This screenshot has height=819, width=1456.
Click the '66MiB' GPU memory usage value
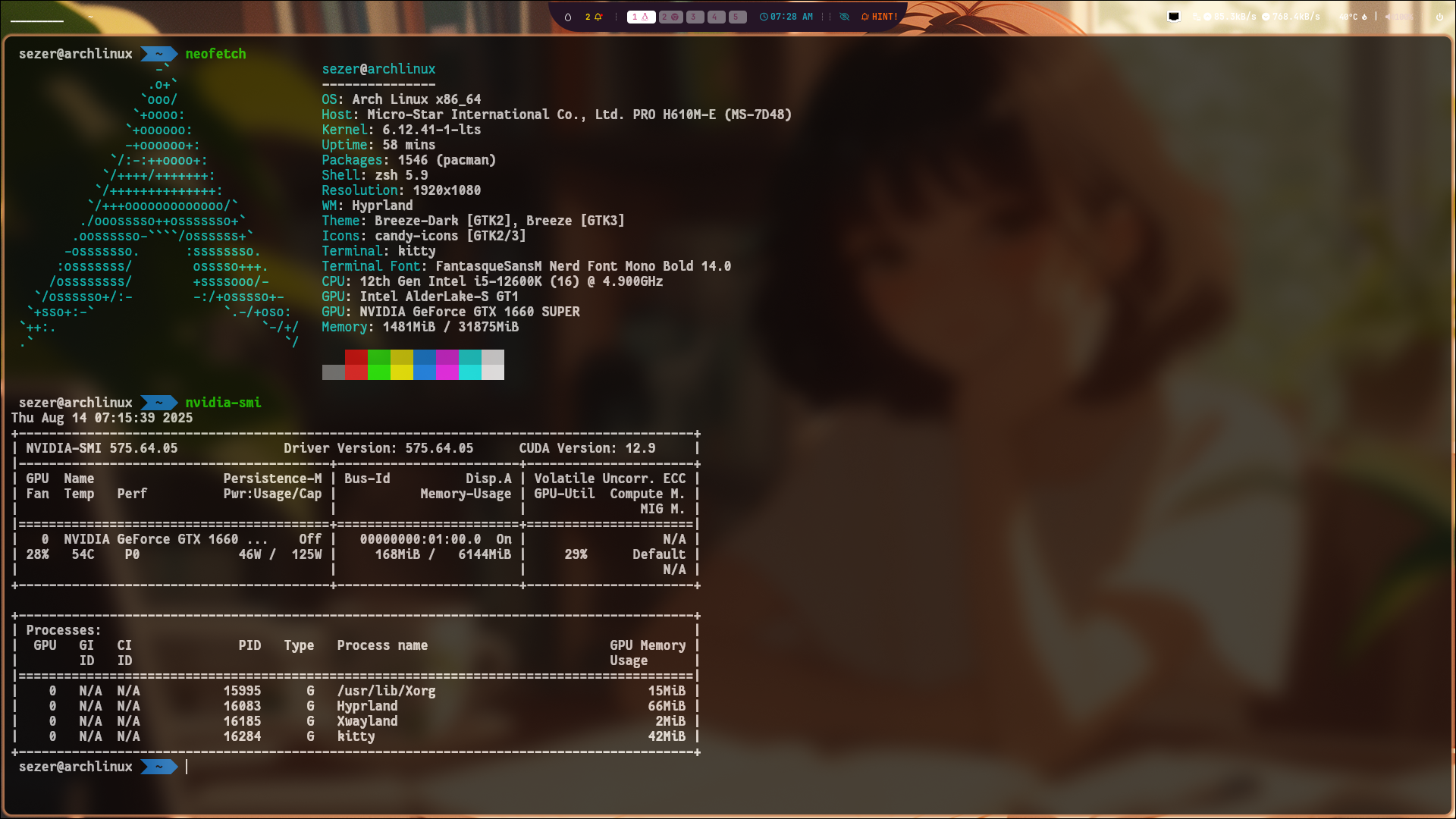point(667,706)
